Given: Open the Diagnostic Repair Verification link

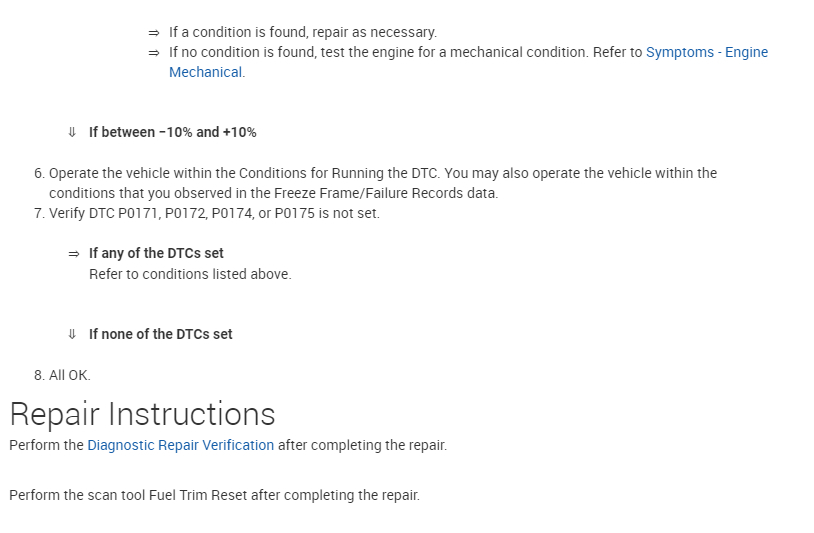Looking at the screenshot, I should [180, 445].
